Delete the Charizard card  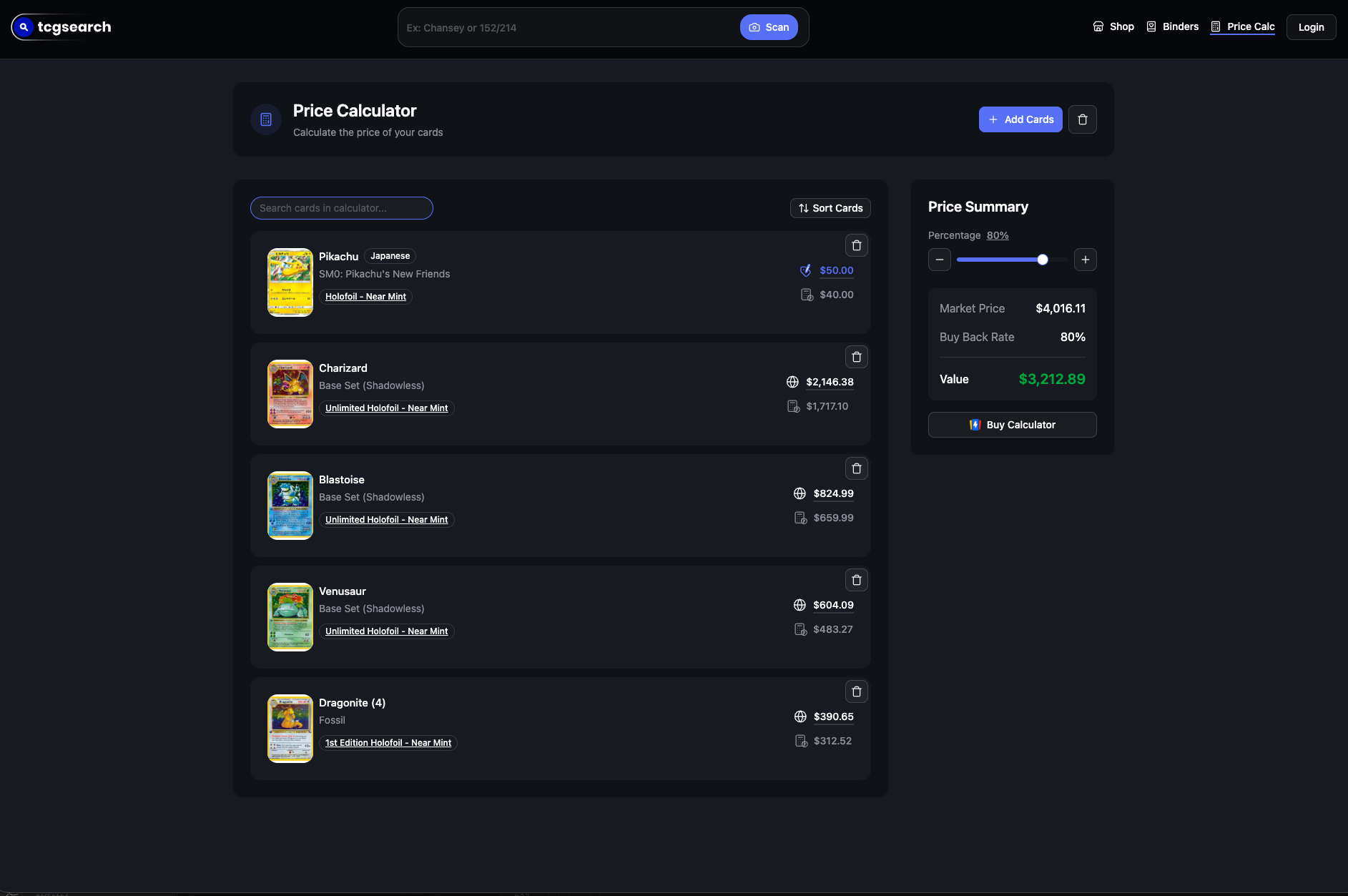point(857,357)
